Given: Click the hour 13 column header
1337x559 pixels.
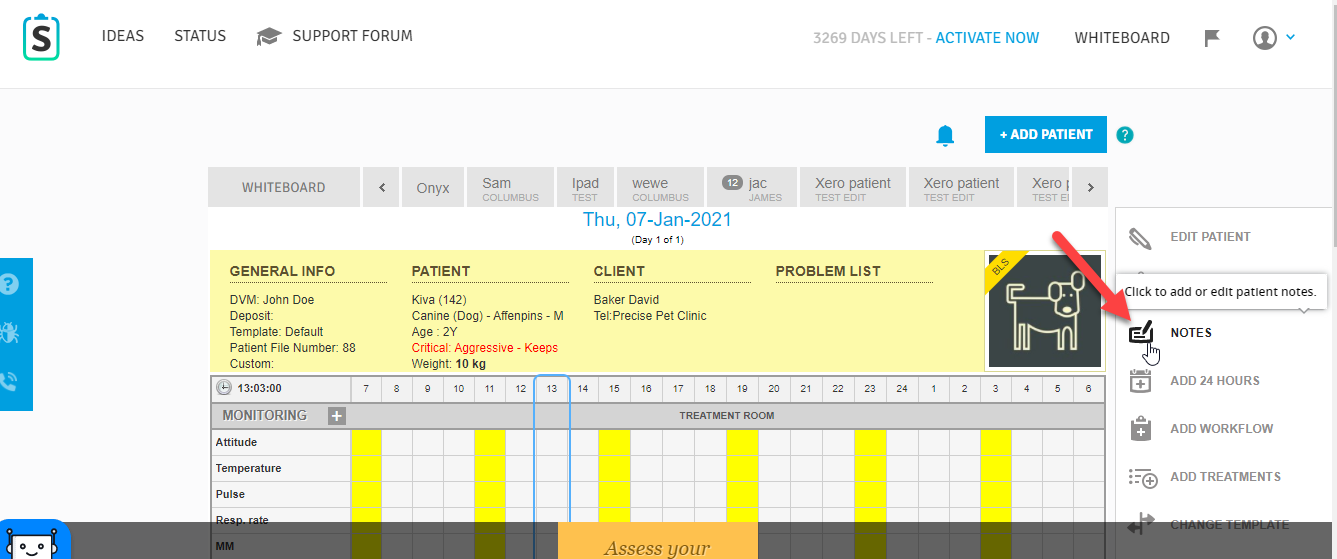Looking at the screenshot, I should coord(552,388).
